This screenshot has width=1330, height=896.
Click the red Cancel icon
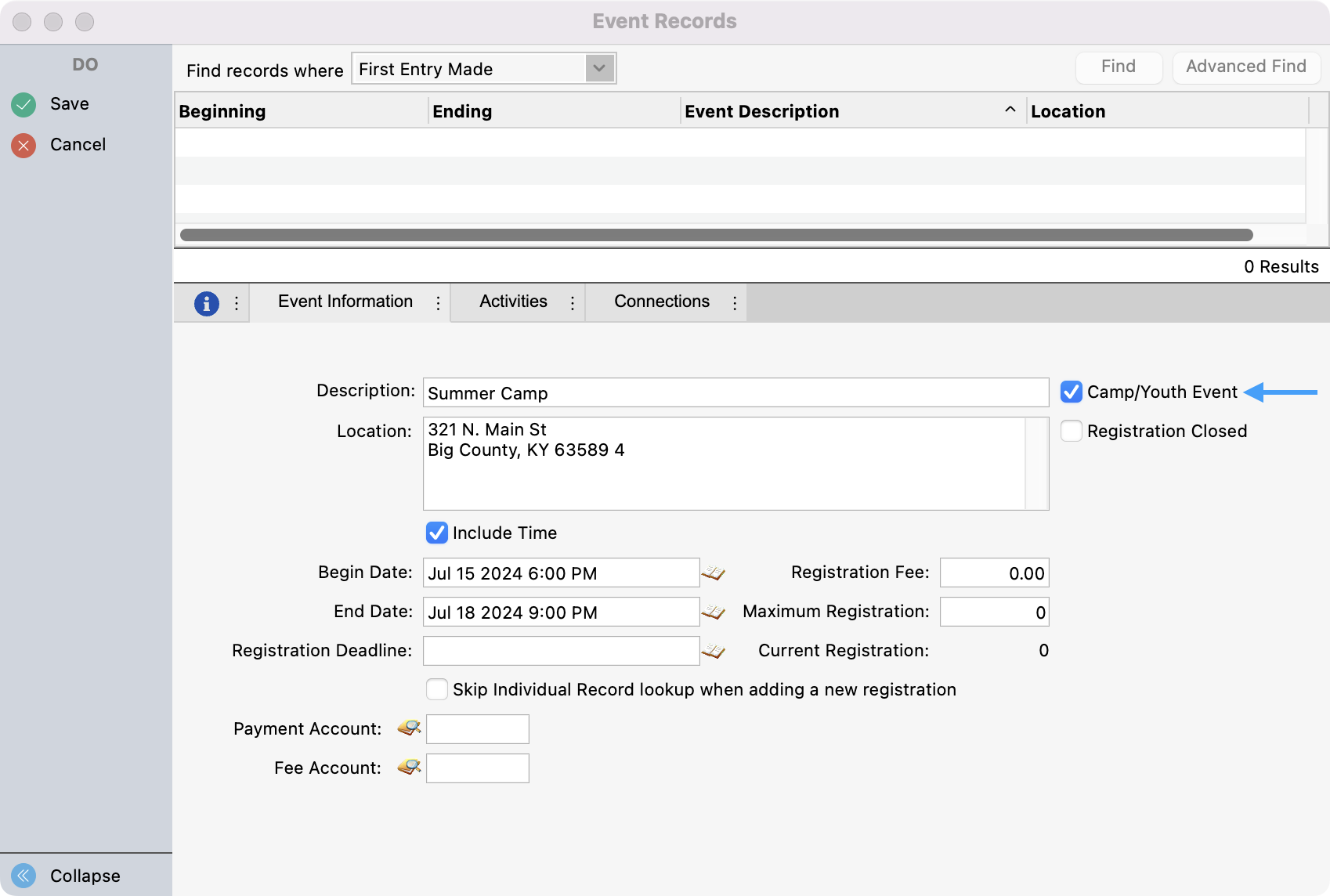pyautogui.click(x=23, y=145)
